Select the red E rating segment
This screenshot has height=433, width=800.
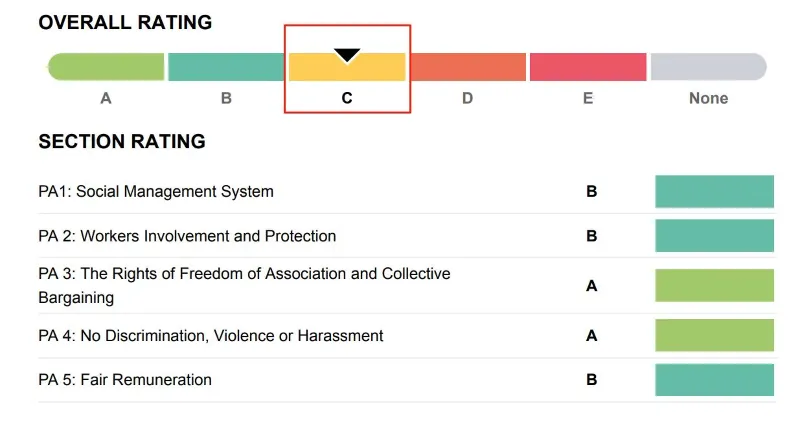(x=587, y=67)
